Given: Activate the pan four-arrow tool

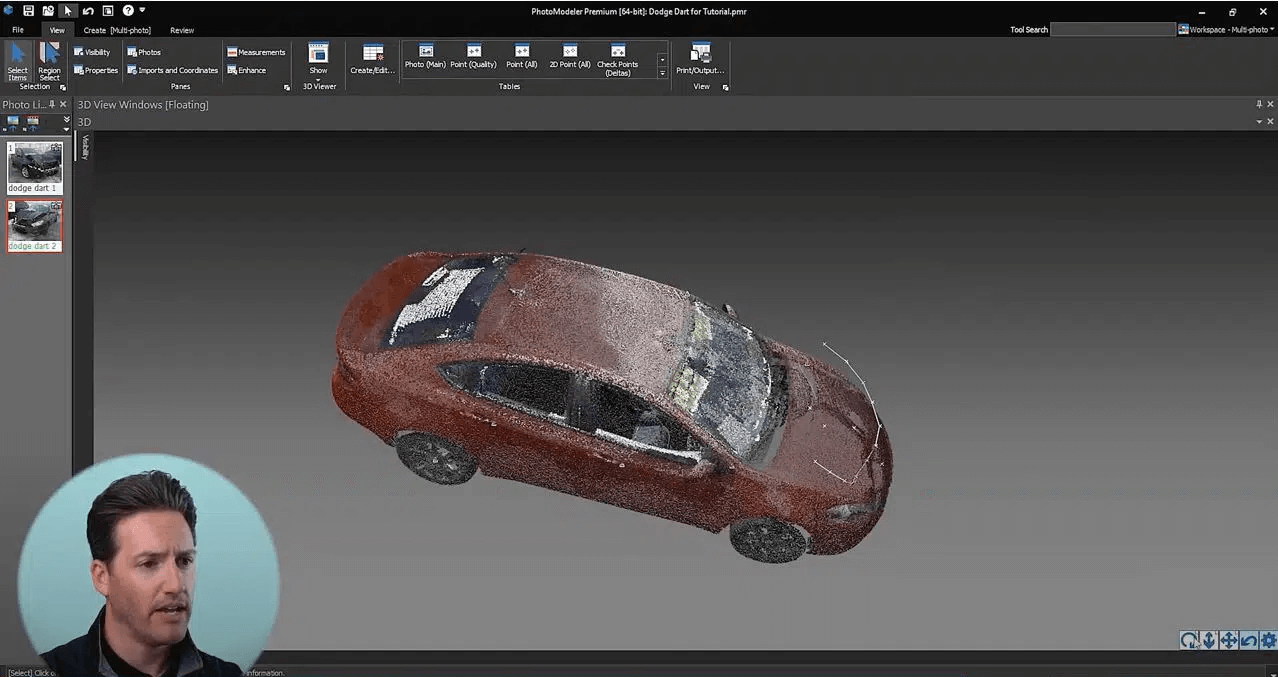Looking at the screenshot, I should pos(1229,640).
